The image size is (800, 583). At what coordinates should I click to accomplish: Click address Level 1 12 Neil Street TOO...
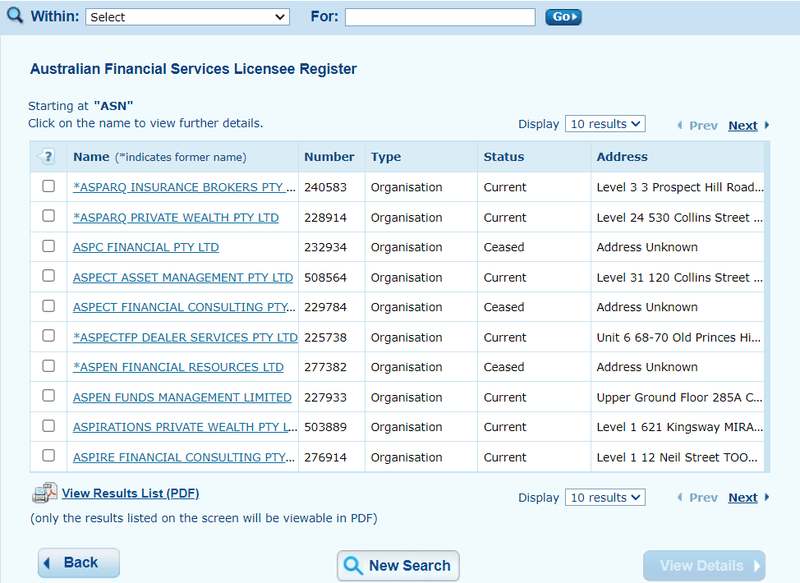[677, 457]
